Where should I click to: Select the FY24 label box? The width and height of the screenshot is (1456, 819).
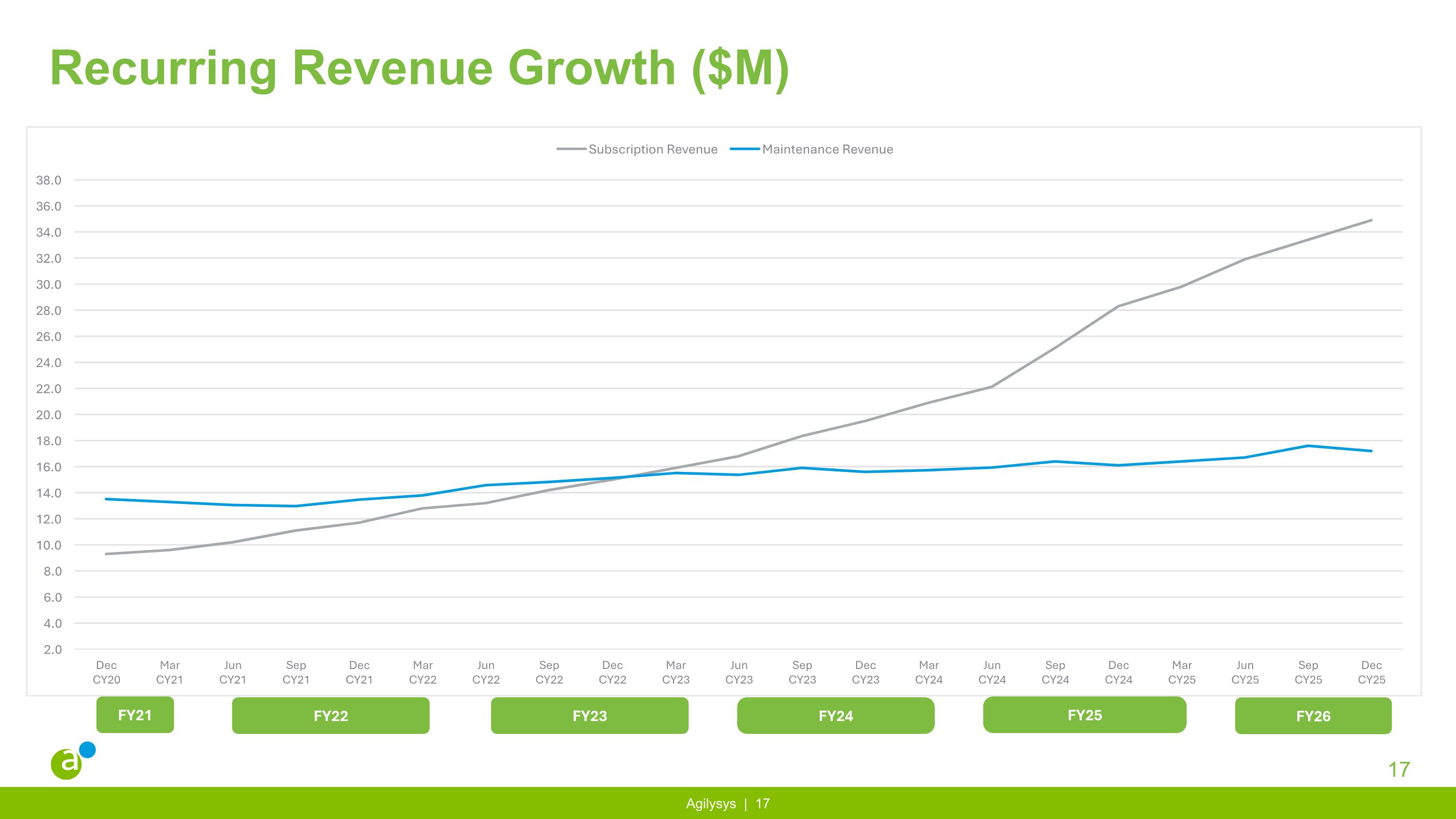click(x=835, y=716)
